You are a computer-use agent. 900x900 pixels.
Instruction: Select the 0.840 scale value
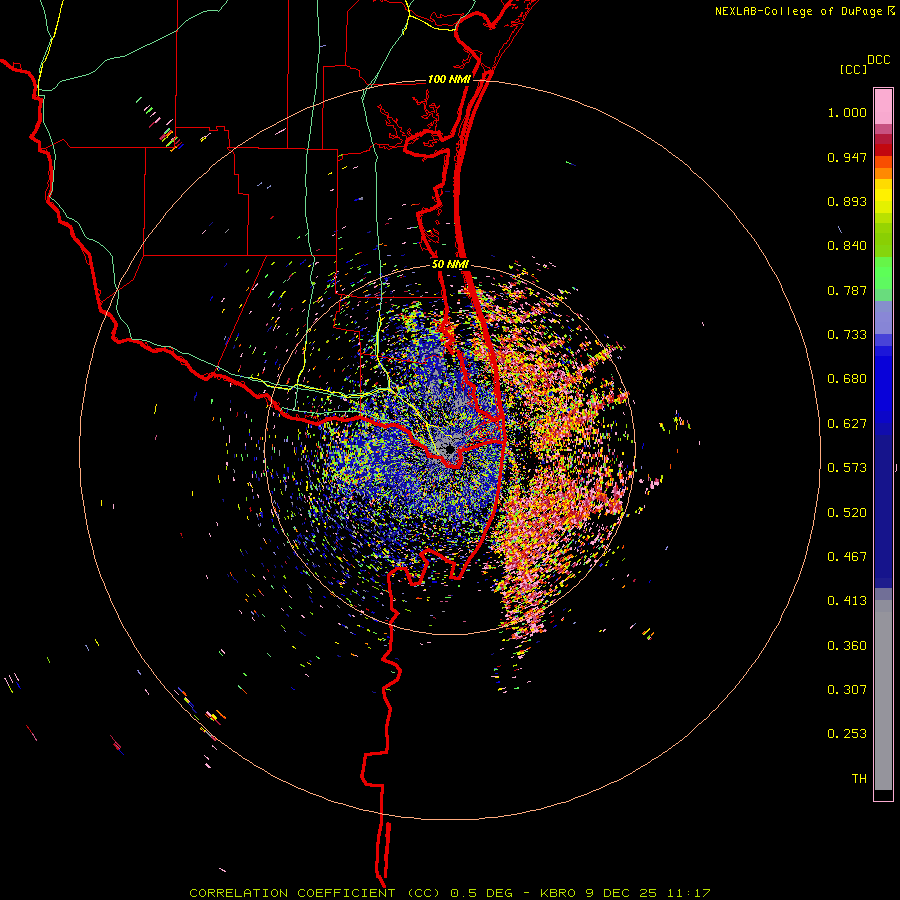[x=847, y=246]
